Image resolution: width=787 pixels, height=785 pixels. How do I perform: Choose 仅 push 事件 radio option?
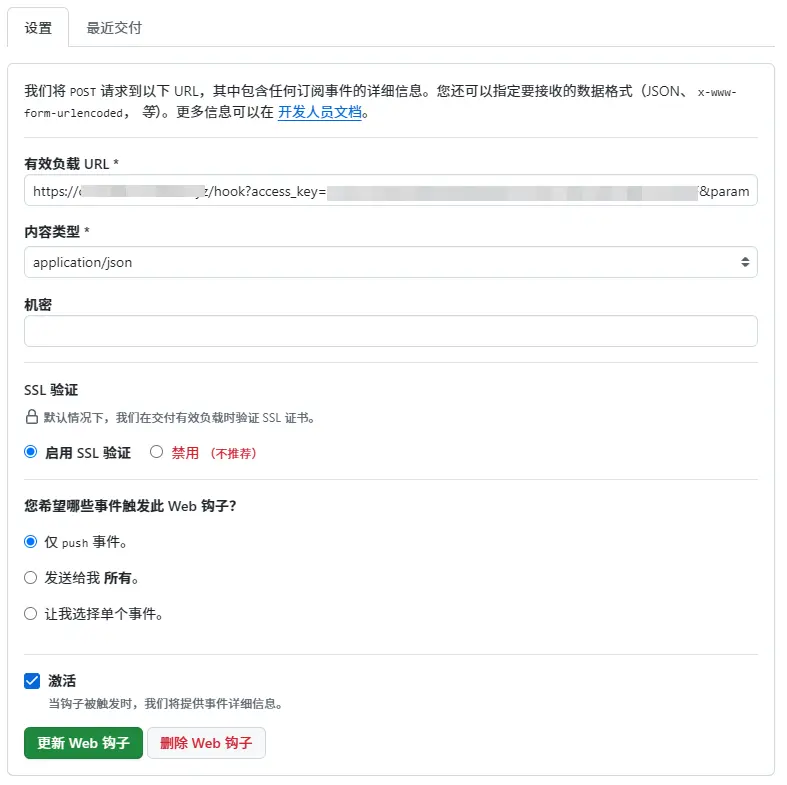tap(31, 542)
